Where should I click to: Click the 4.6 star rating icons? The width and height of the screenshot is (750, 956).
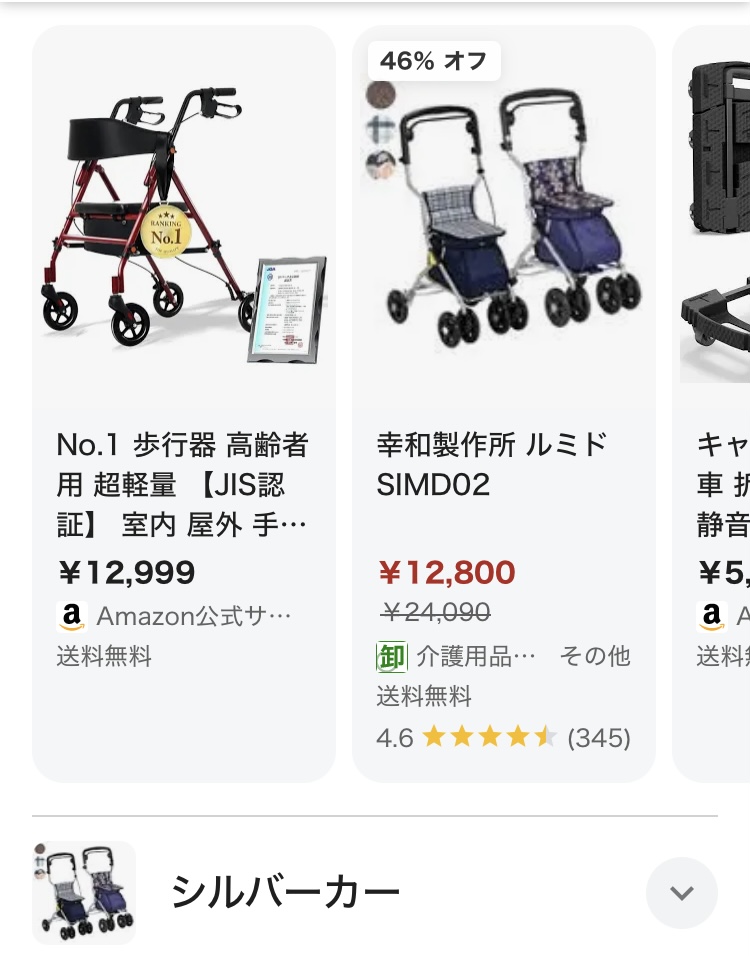pos(490,738)
